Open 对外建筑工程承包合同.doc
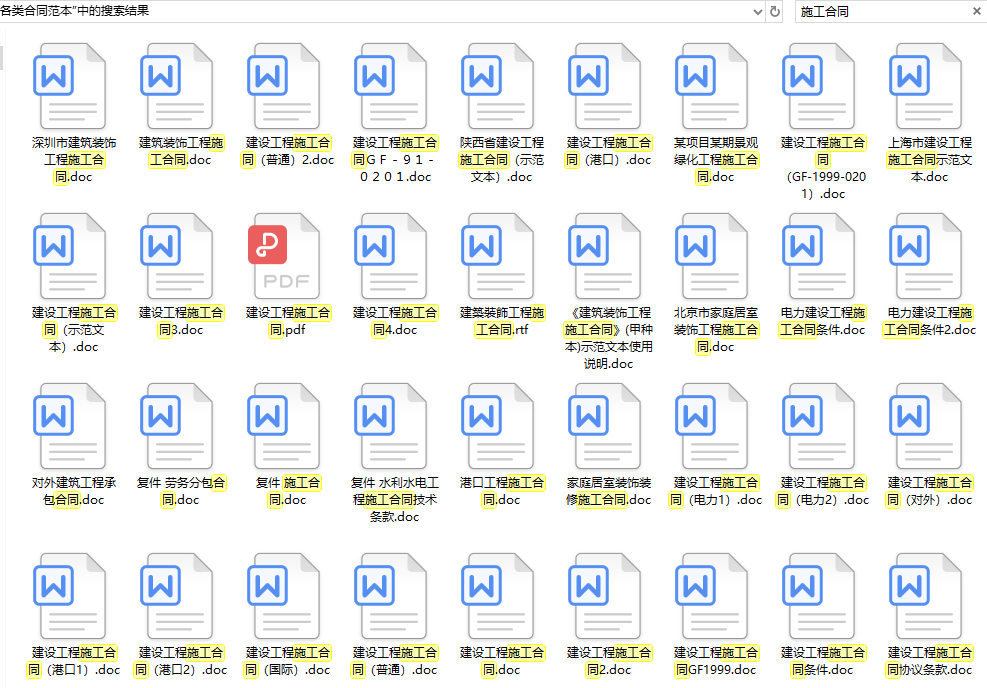Image resolution: width=987 pixels, height=688 pixels. pos(71,428)
